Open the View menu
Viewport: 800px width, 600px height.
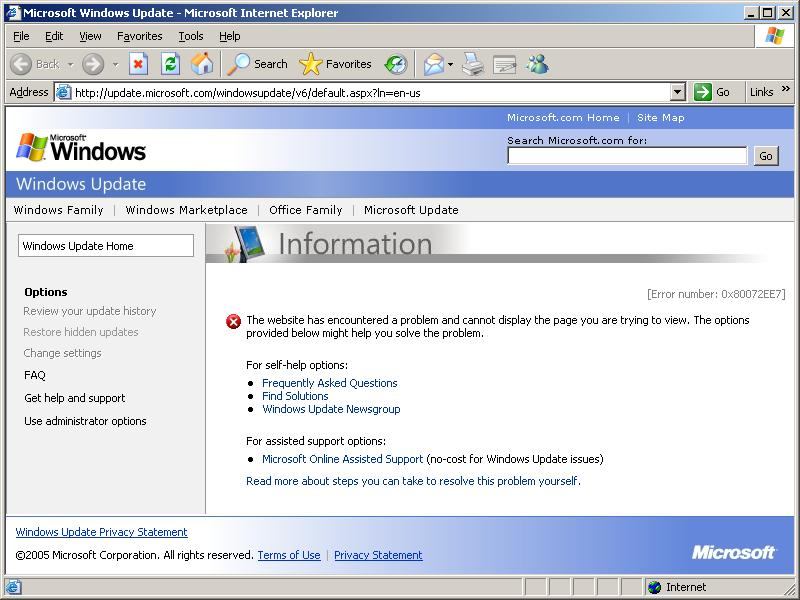click(90, 36)
